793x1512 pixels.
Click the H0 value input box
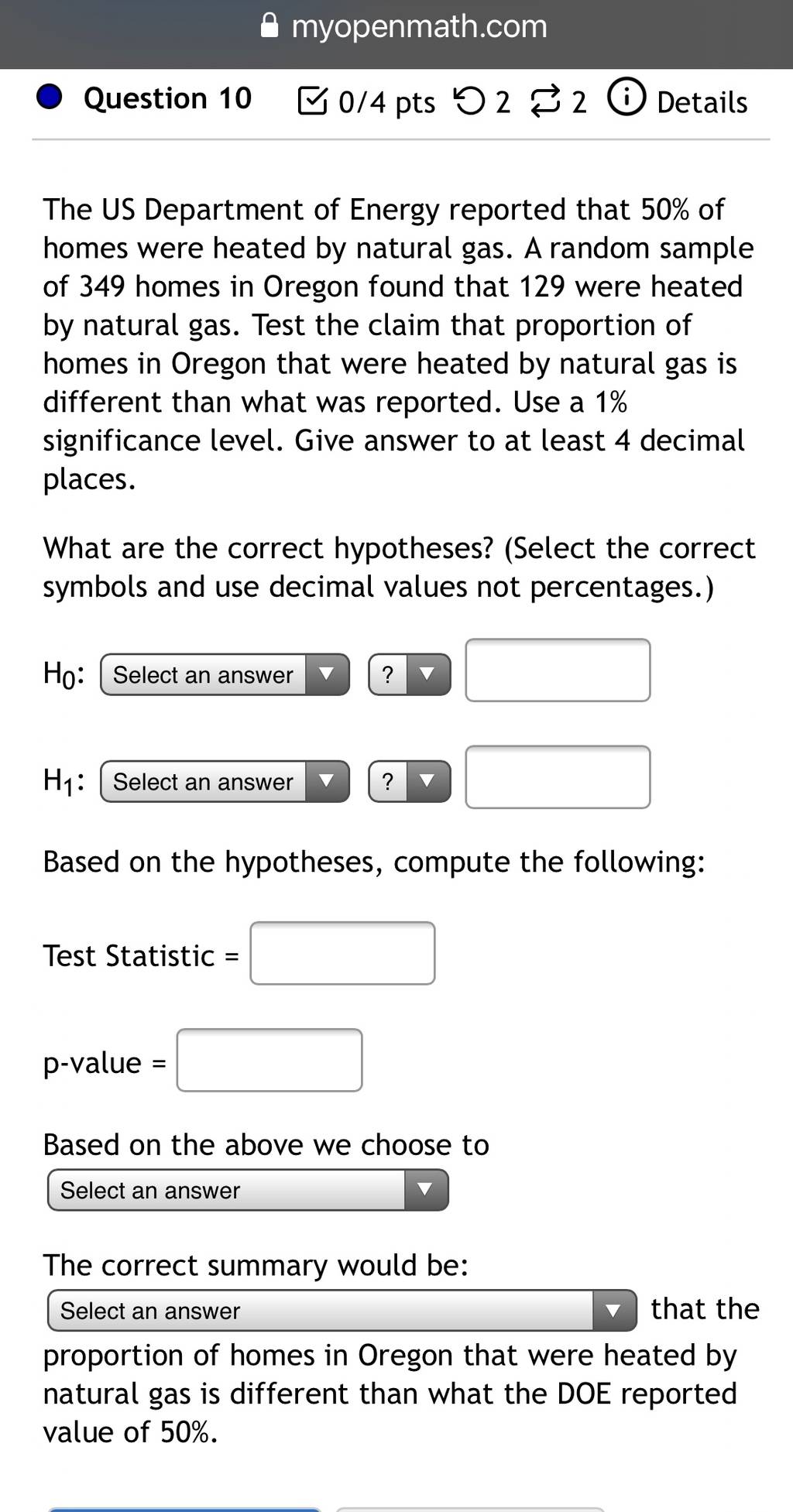coord(558,670)
